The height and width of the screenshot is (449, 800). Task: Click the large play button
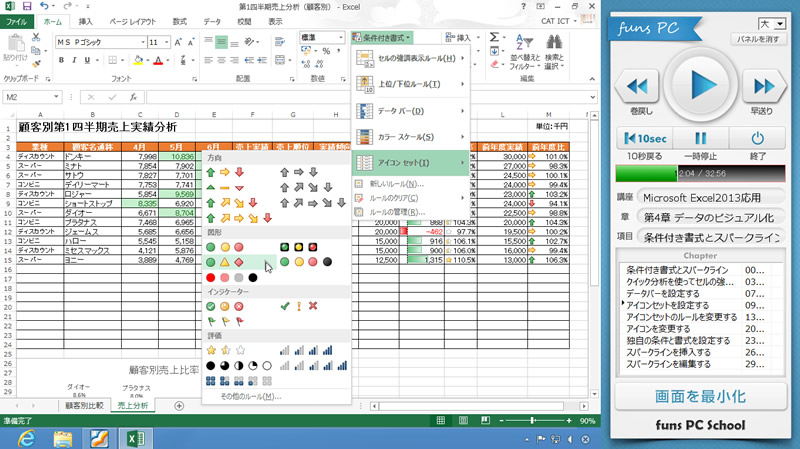(x=701, y=85)
